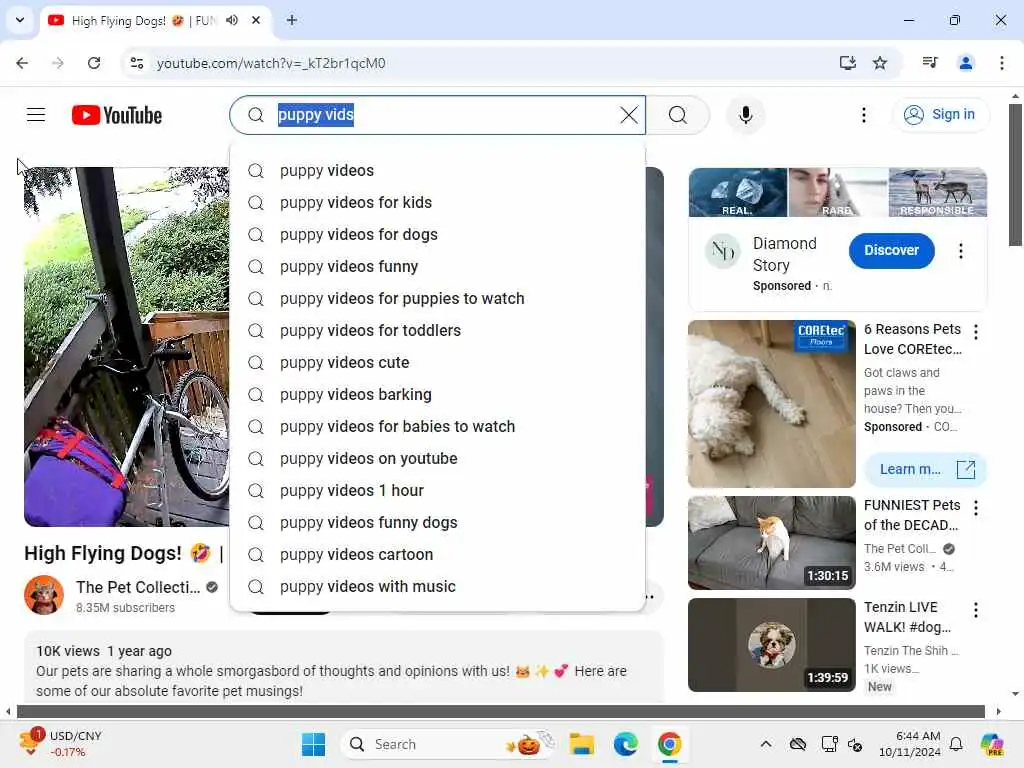Image resolution: width=1024 pixels, height=768 pixels.
Task: Open The Pet Collective channel avatar
Action: [44, 595]
